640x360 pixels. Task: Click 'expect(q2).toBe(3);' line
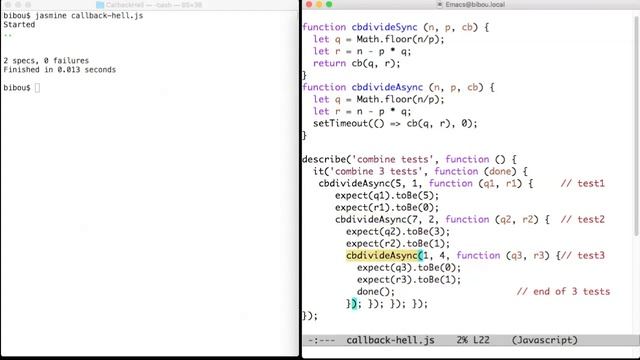click(x=398, y=231)
